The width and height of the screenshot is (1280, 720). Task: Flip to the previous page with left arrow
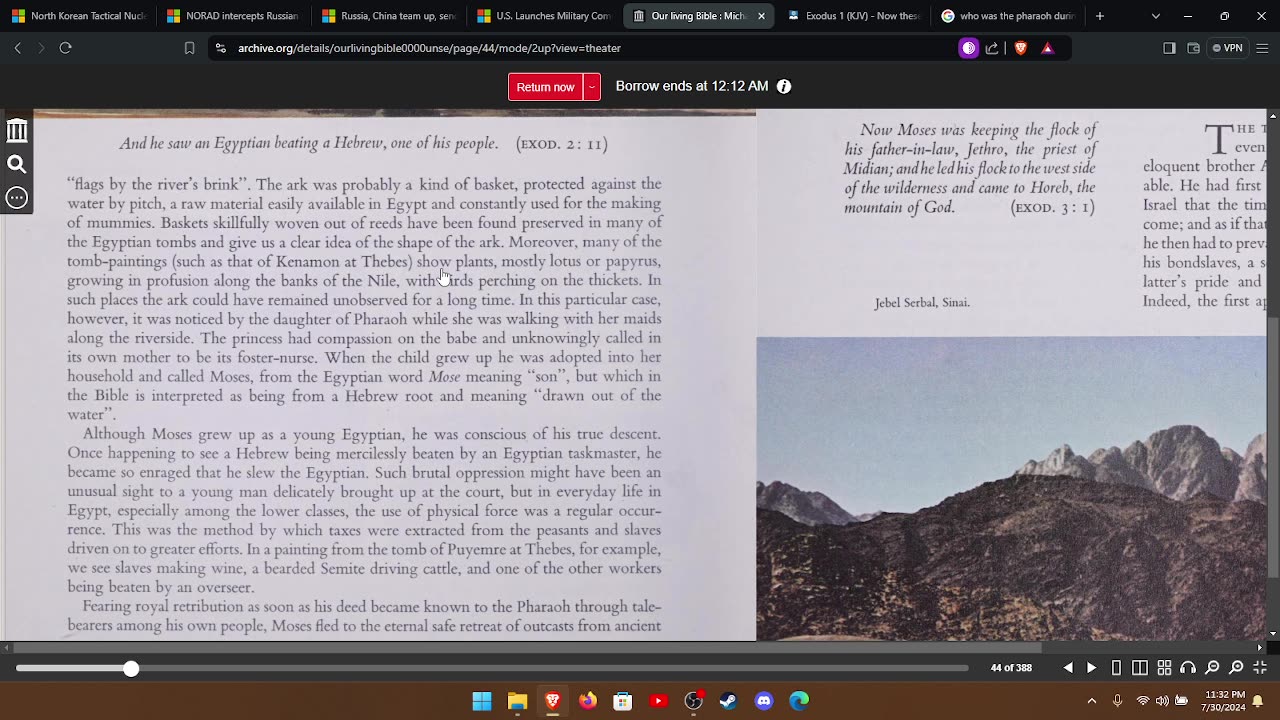[1068, 668]
